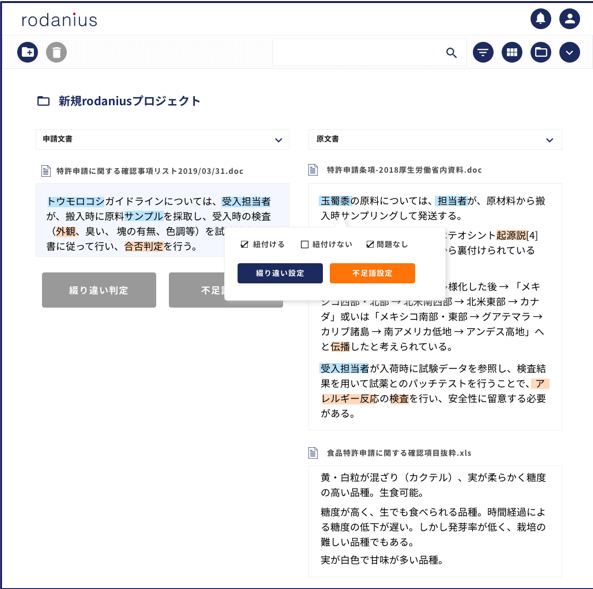Click highlighted word トウモロコシ
The width and height of the screenshot is (593, 589).
coord(76,201)
